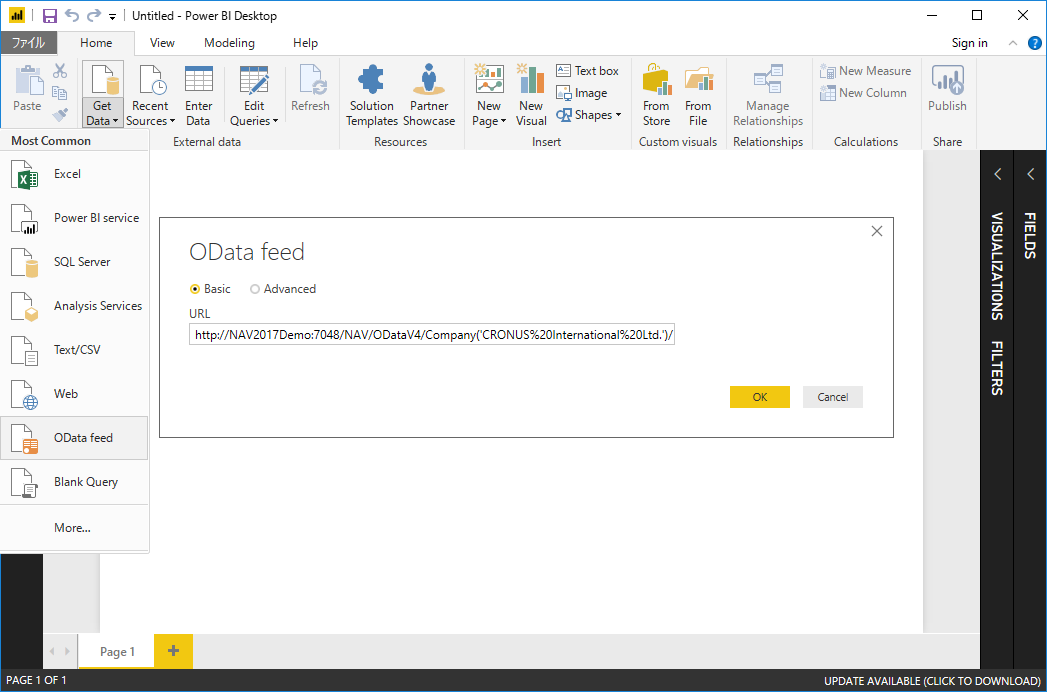The image size is (1047, 692).
Task: Select Power BI service data source
Action: tap(74, 218)
